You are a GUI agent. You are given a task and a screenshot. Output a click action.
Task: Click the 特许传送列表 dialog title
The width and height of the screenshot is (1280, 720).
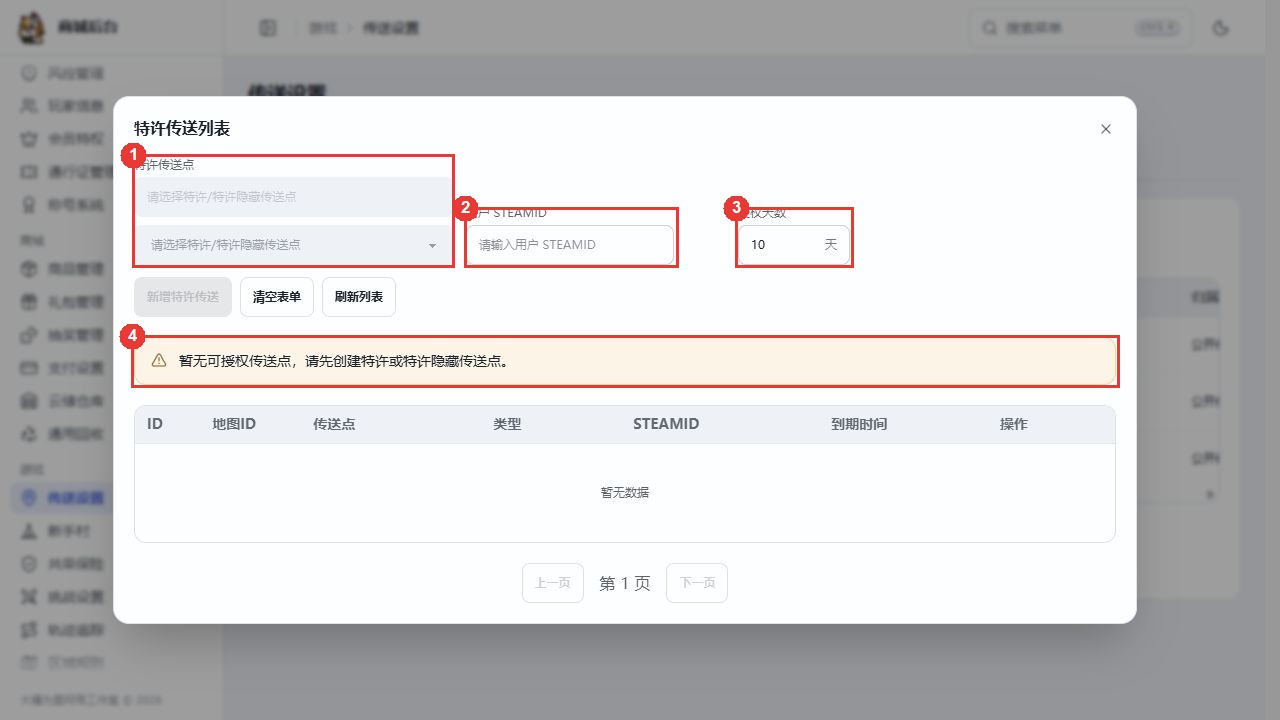(x=182, y=129)
